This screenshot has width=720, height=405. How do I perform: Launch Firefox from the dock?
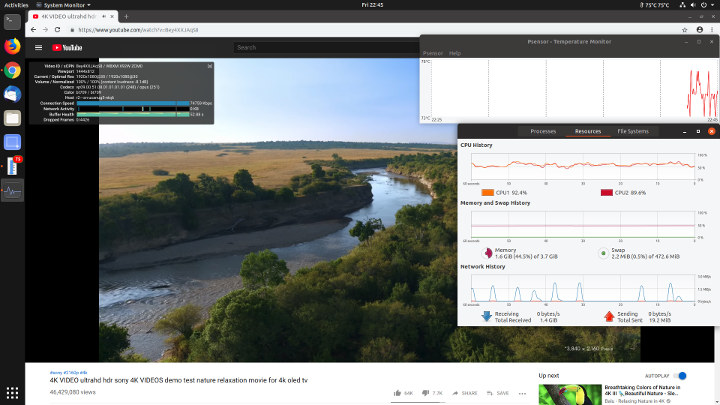click(12, 46)
